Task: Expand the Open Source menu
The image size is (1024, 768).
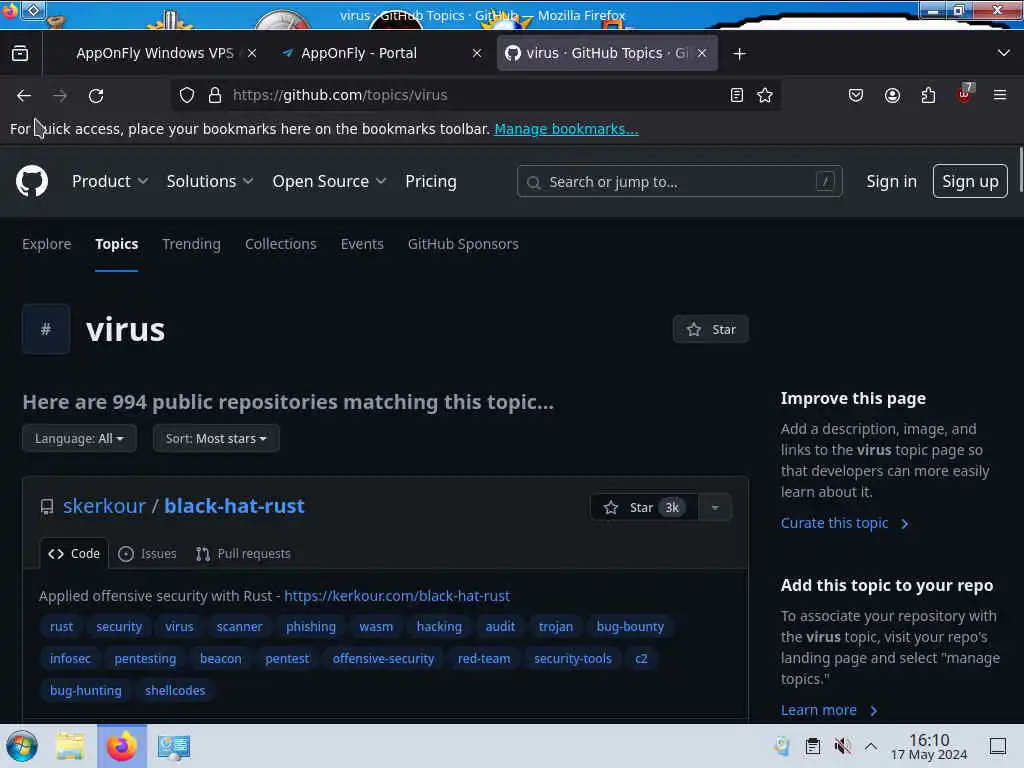Action: 329,182
